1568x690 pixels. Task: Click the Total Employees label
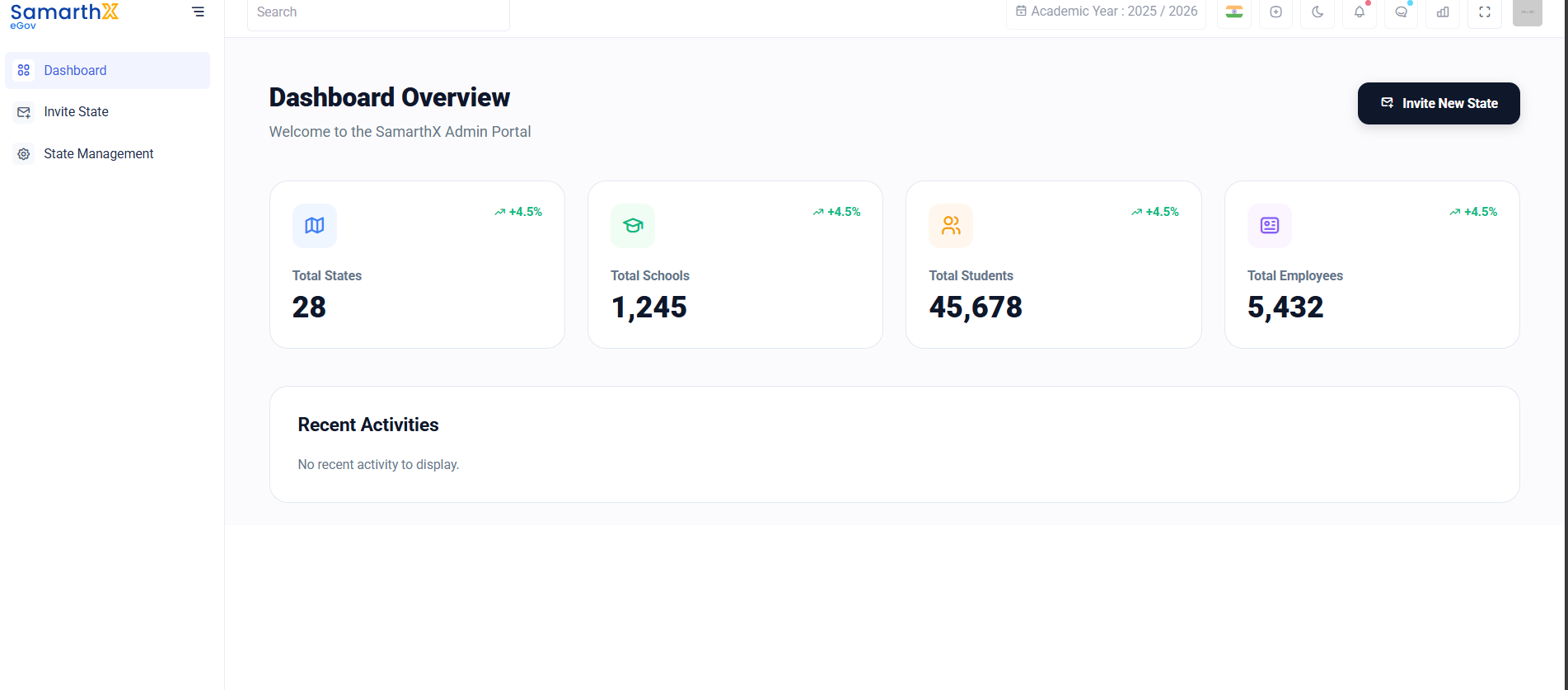tap(1295, 276)
